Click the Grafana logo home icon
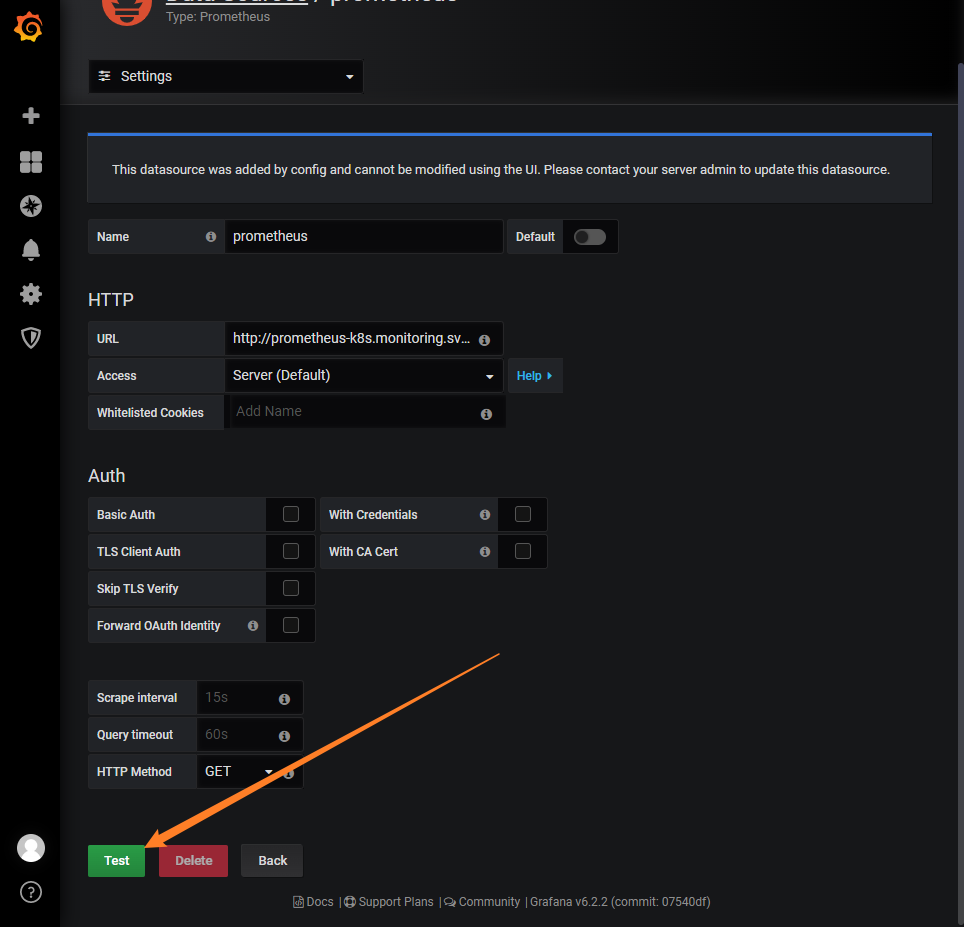This screenshot has width=964, height=927. pos(29,28)
